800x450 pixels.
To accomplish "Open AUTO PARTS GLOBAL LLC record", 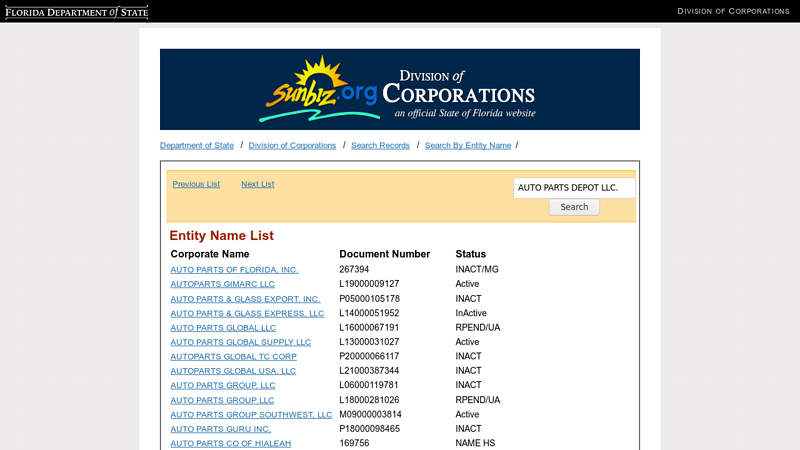I will (x=223, y=328).
